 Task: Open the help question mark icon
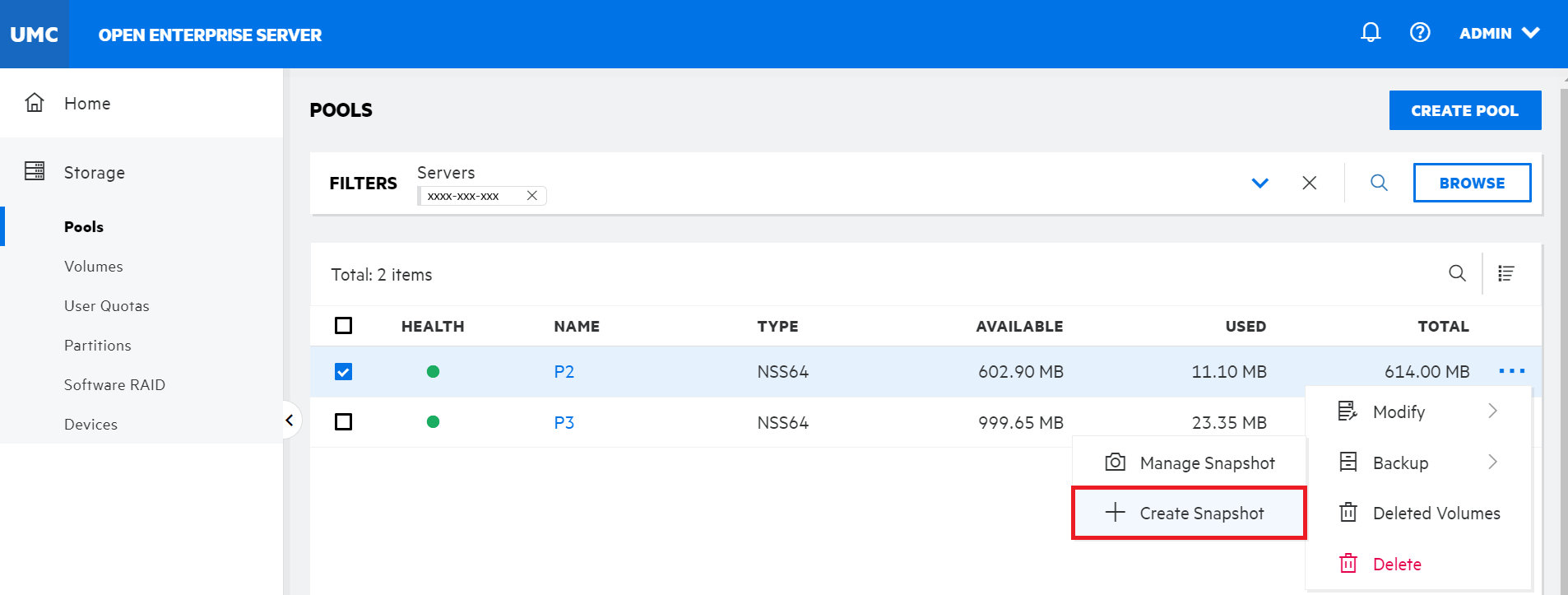[x=1420, y=32]
